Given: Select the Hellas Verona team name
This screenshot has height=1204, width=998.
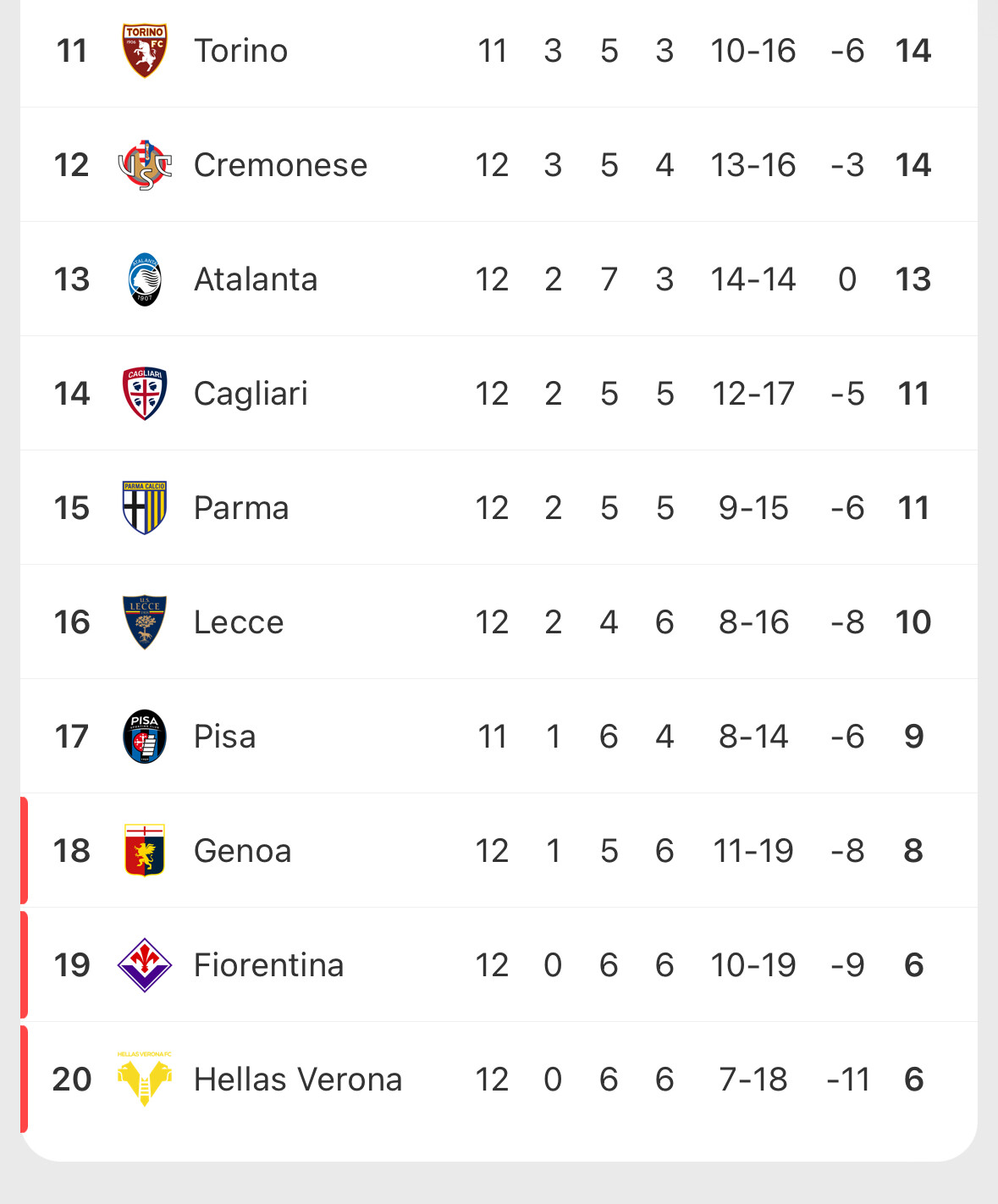Looking at the screenshot, I should click(298, 1080).
